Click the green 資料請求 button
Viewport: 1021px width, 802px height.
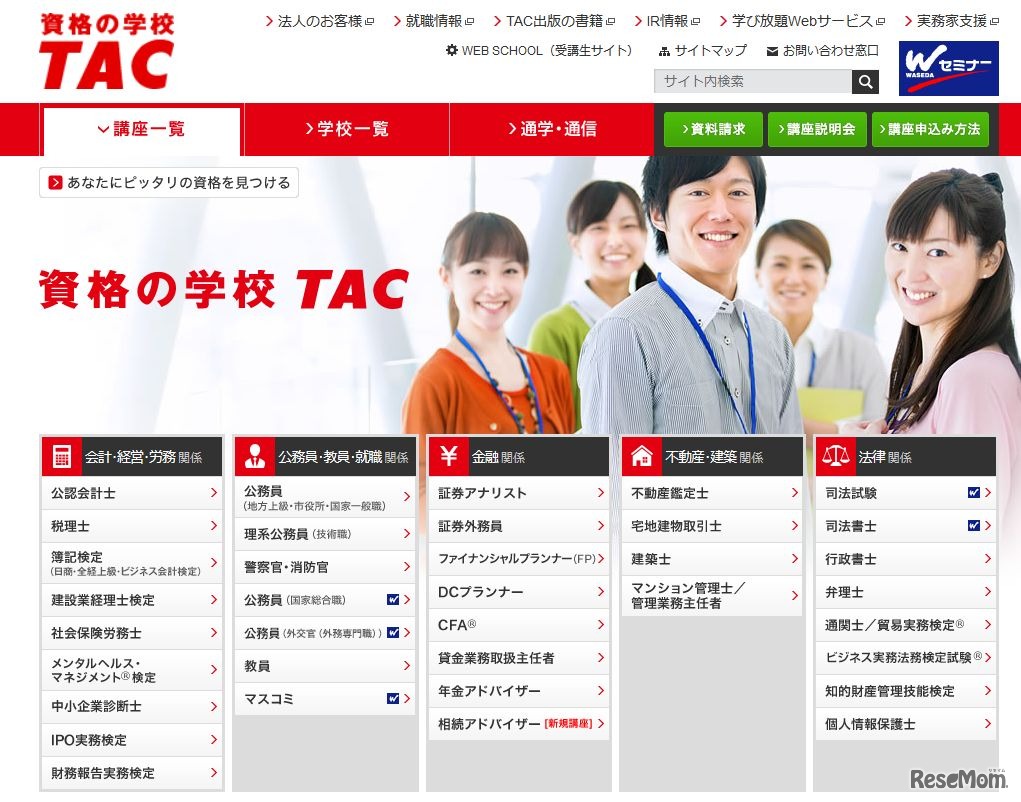(712, 129)
